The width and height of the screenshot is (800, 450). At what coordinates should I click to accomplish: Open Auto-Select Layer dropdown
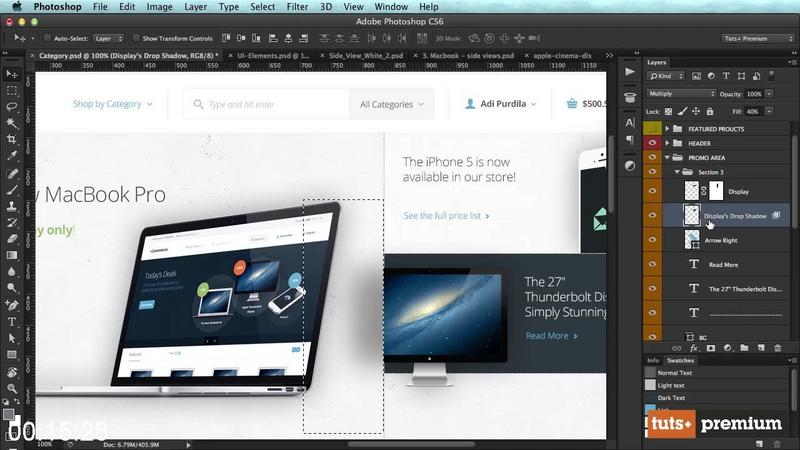click(108, 38)
